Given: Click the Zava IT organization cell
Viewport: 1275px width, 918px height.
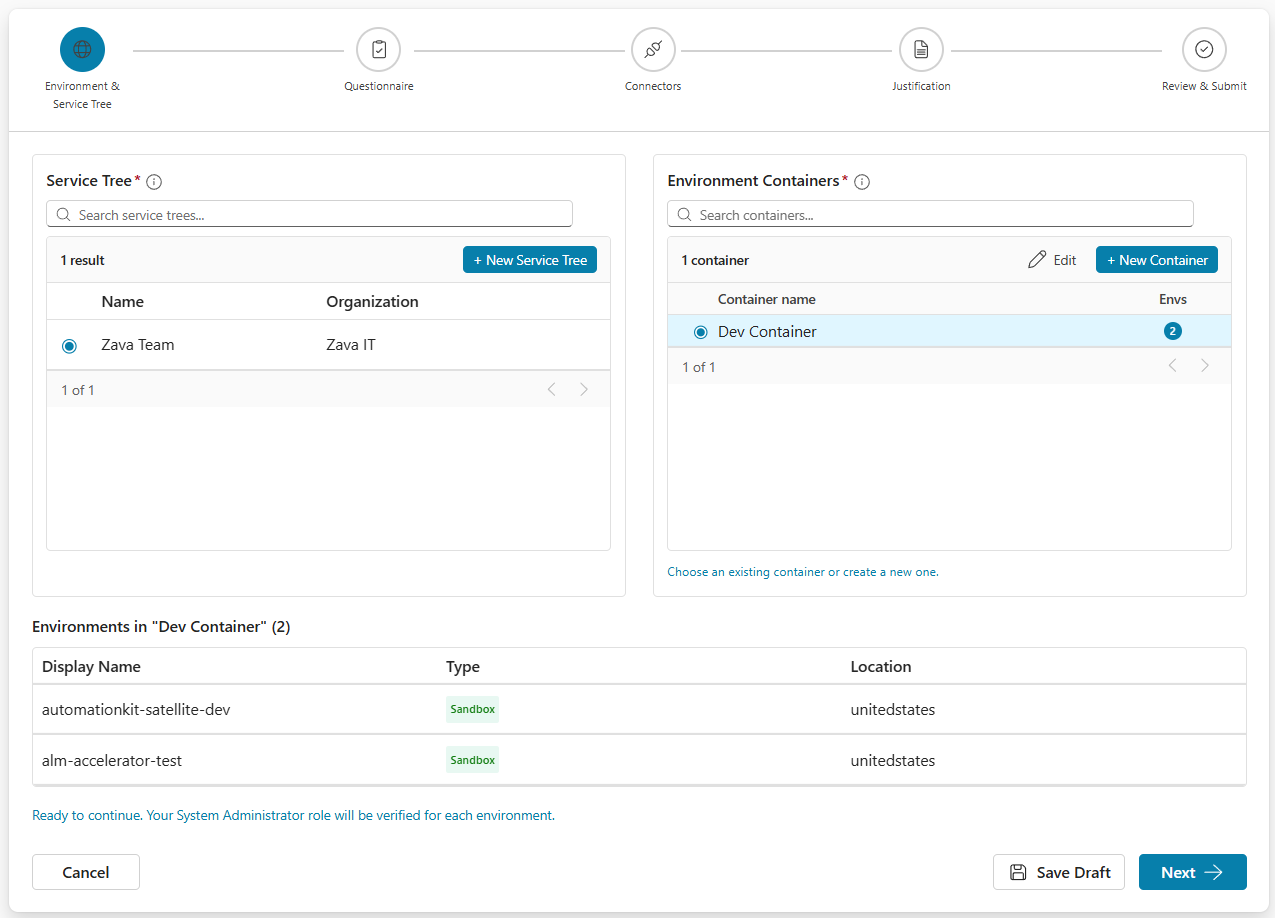Looking at the screenshot, I should (351, 345).
